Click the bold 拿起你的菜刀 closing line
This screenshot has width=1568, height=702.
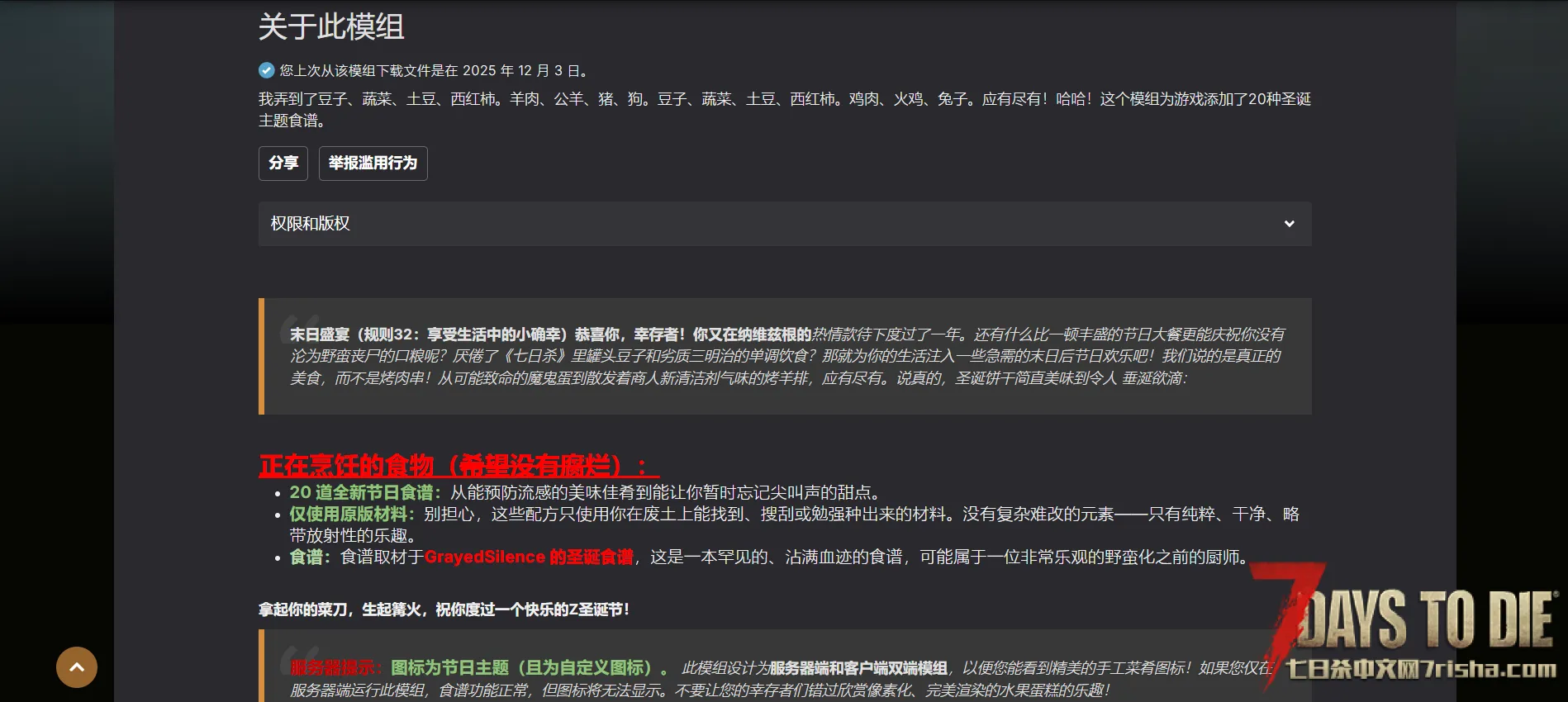444,610
